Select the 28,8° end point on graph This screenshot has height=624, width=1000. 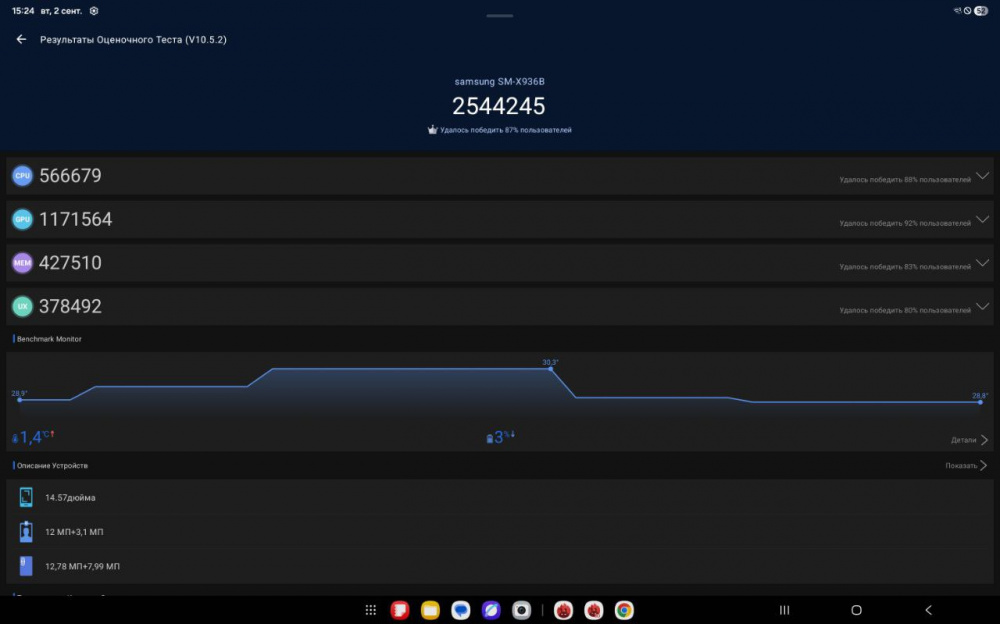tap(980, 401)
